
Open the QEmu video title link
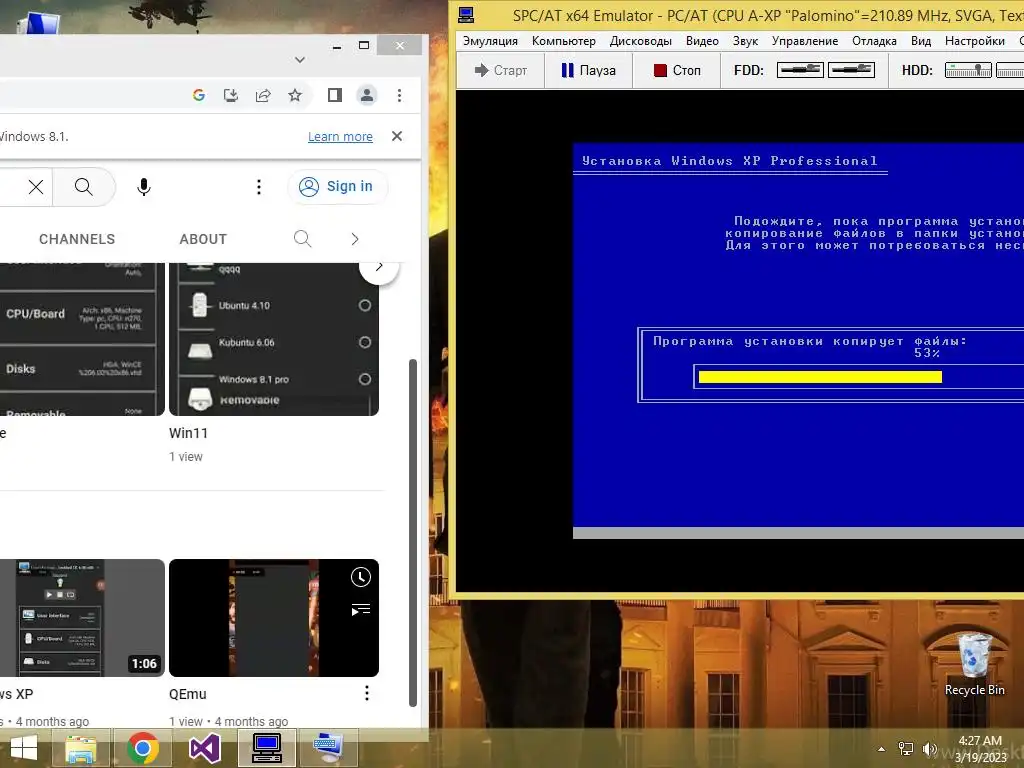[x=187, y=694]
